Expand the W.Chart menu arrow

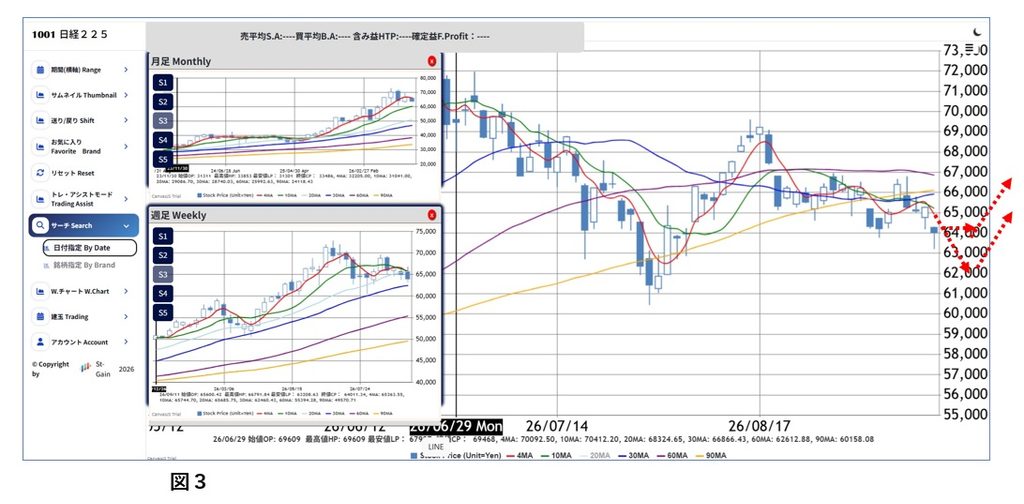coord(126,291)
